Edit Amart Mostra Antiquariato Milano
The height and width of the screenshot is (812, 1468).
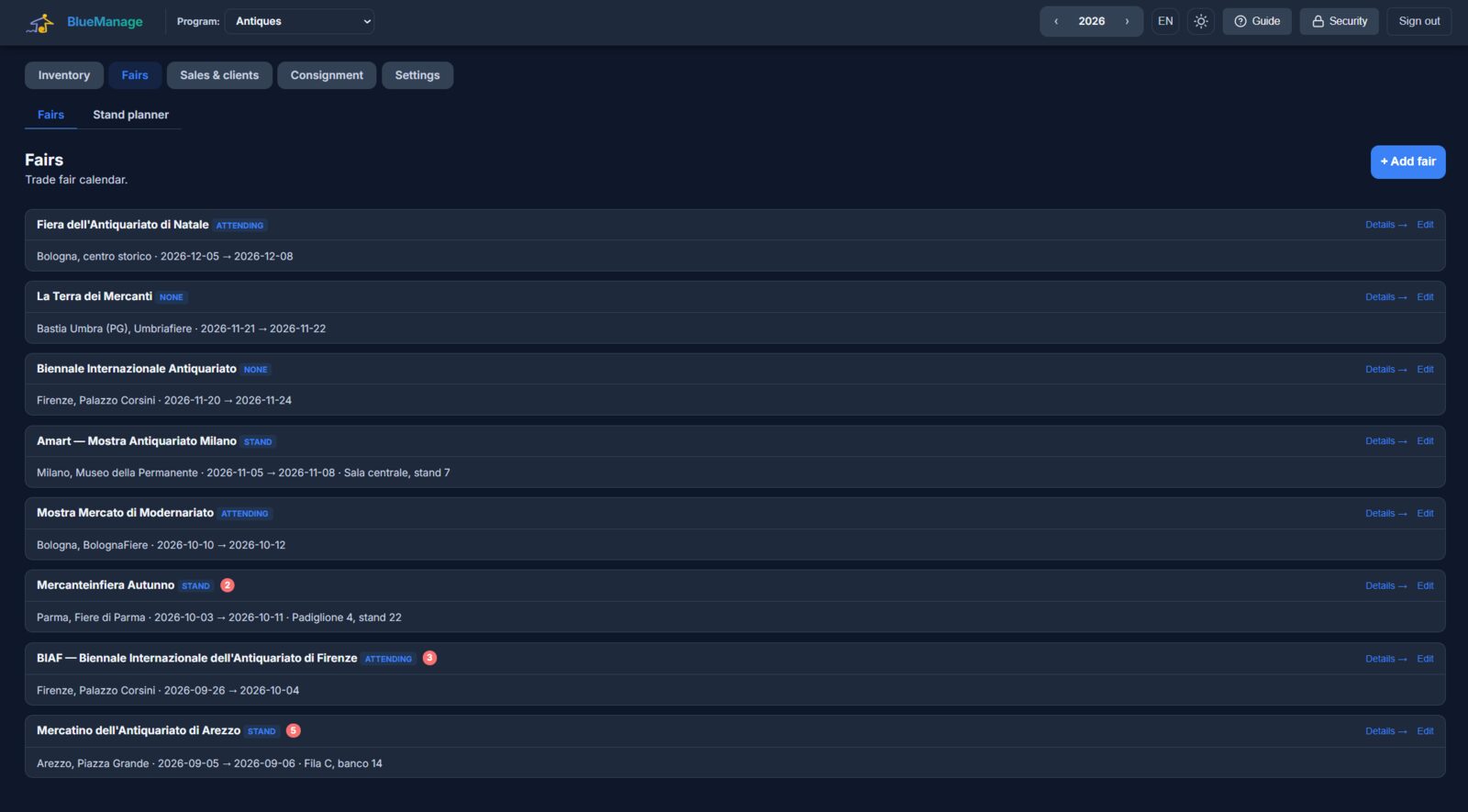[1425, 441]
